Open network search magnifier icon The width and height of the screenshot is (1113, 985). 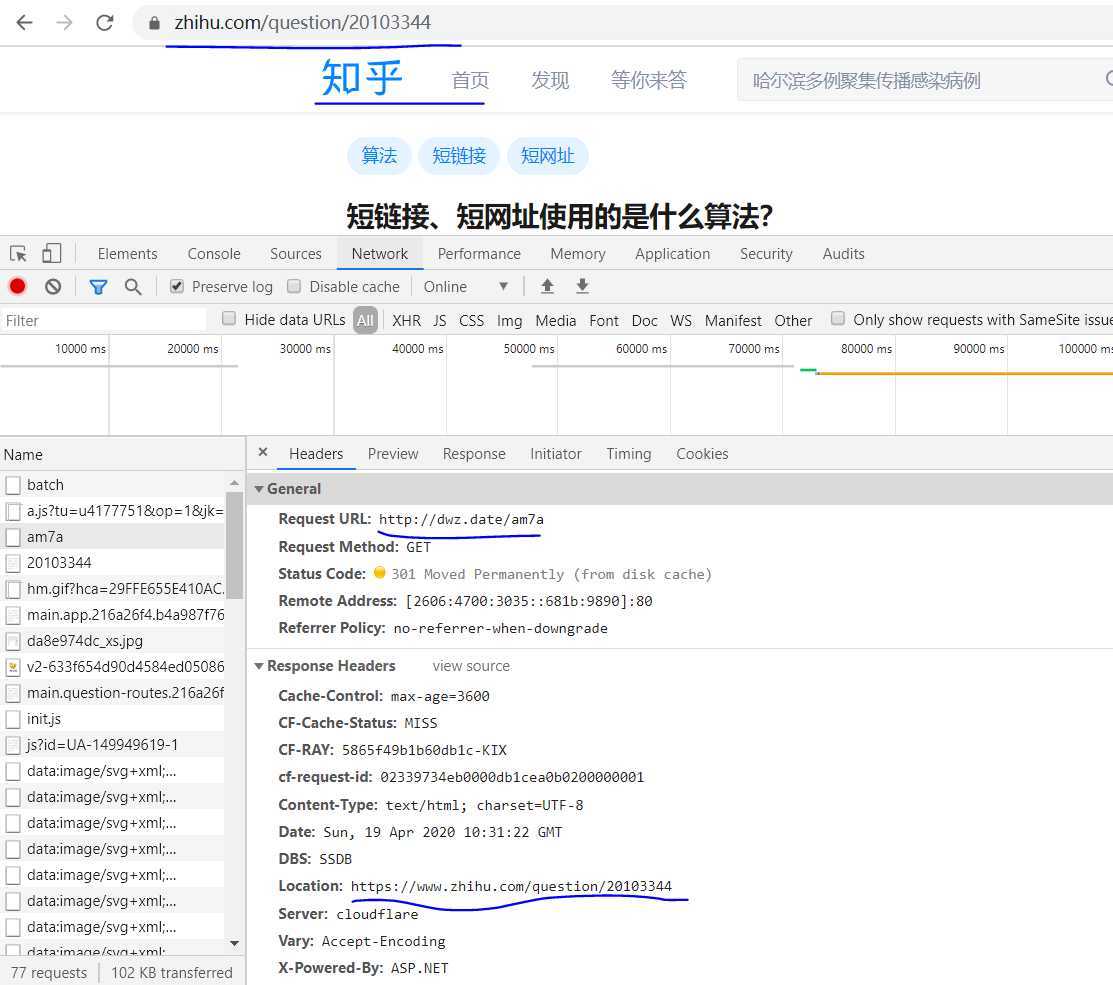click(133, 287)
